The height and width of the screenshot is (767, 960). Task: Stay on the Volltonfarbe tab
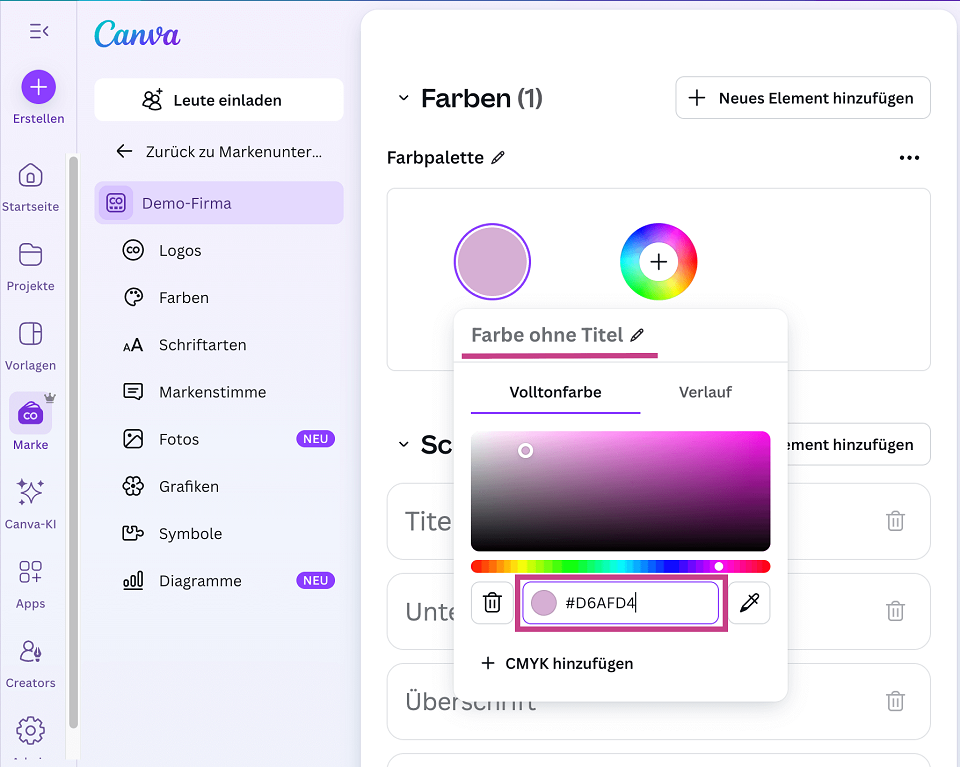click(x=554, y=392)
